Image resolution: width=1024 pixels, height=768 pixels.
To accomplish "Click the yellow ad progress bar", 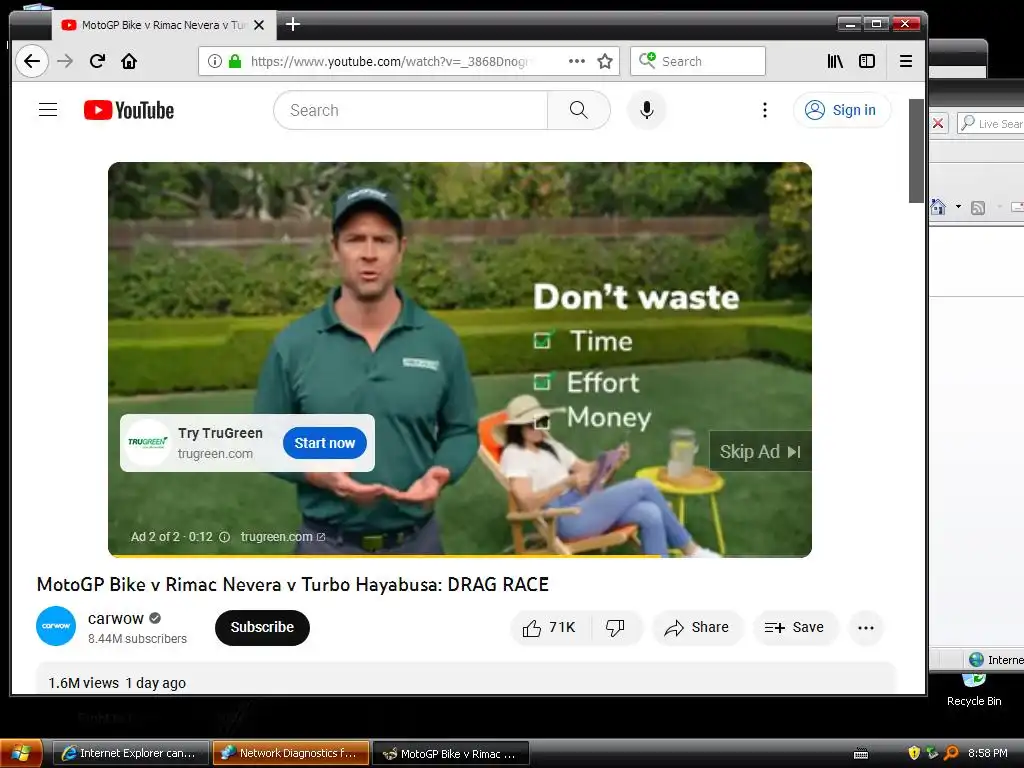I will 385,556.
